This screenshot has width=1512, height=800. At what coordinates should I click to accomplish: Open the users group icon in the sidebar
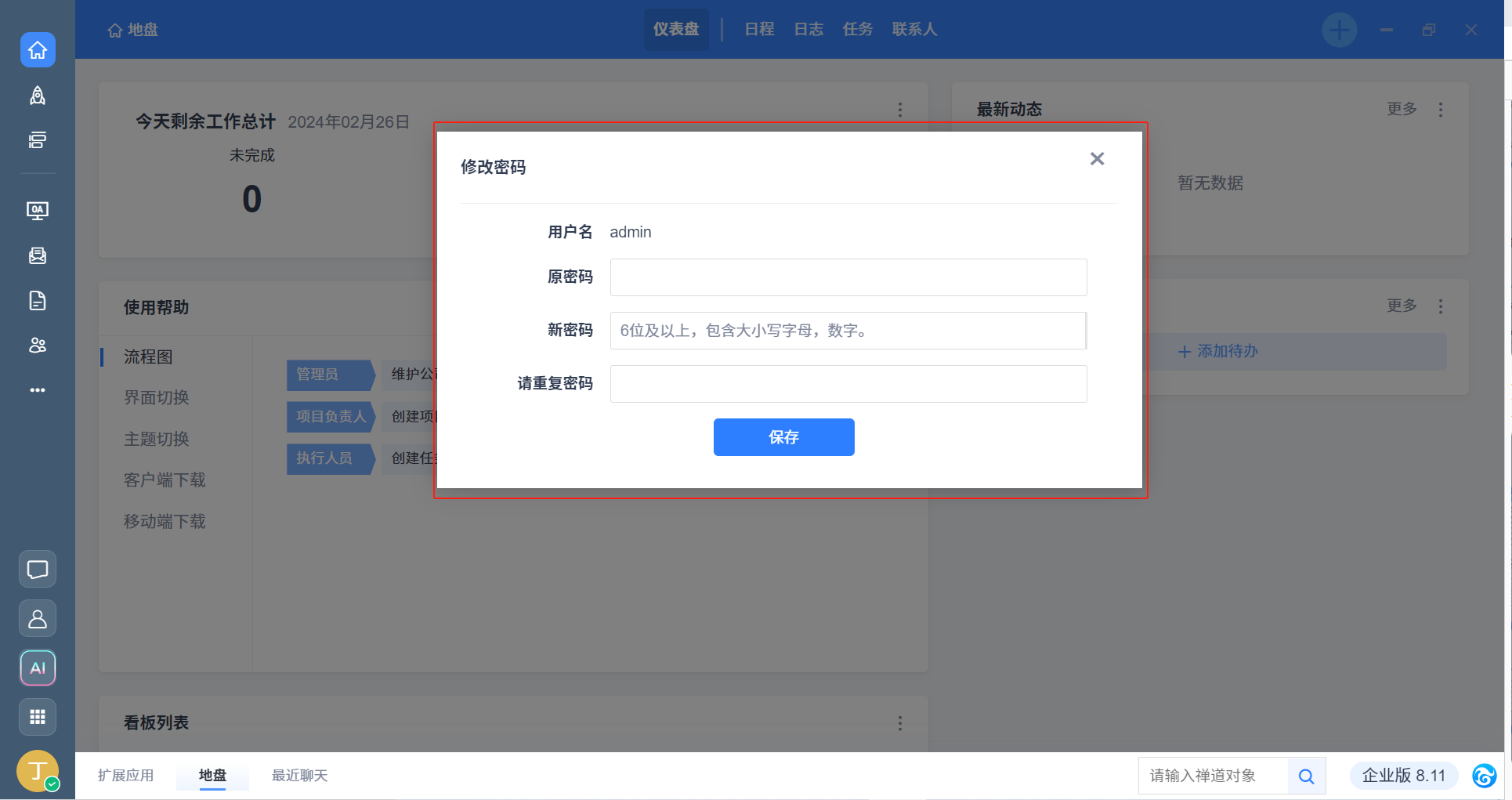pos(38,346)
